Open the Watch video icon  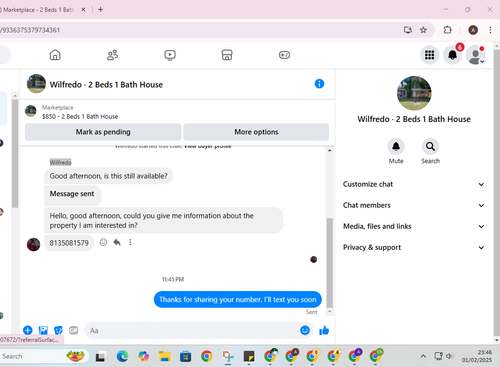pos(170,55)
